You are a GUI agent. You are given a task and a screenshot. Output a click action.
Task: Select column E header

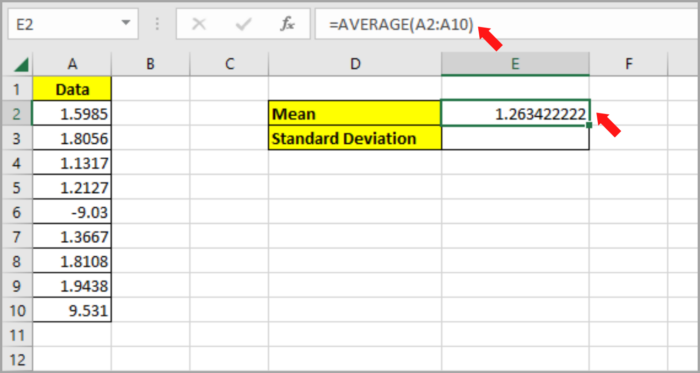515,65
